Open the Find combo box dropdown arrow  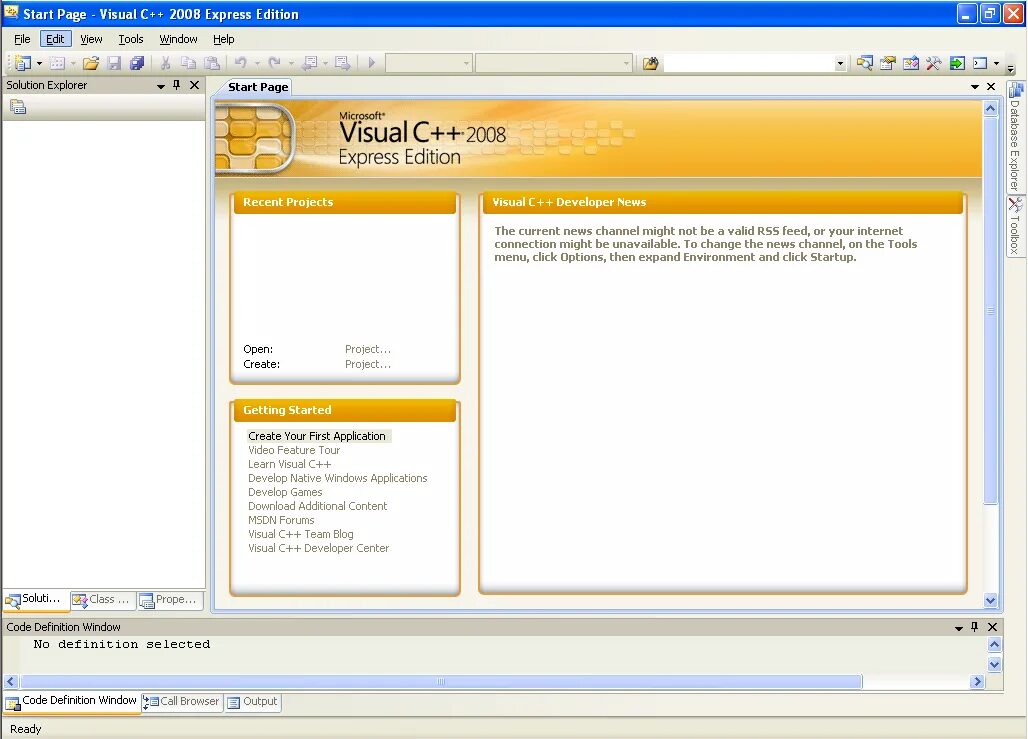840,64
